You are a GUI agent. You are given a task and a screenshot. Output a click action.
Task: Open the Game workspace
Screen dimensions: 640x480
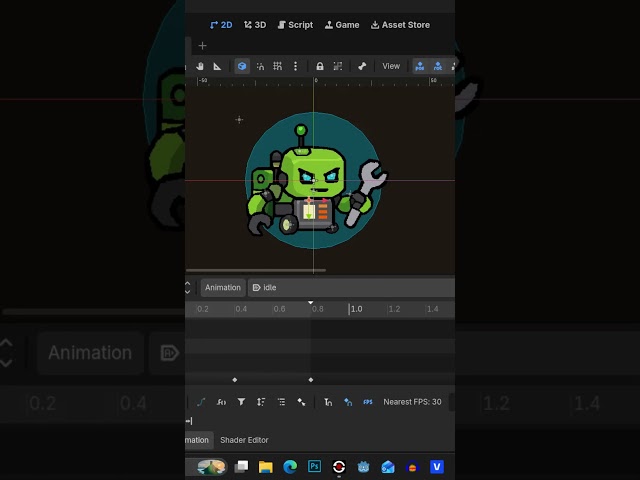(x=342, y=25)
